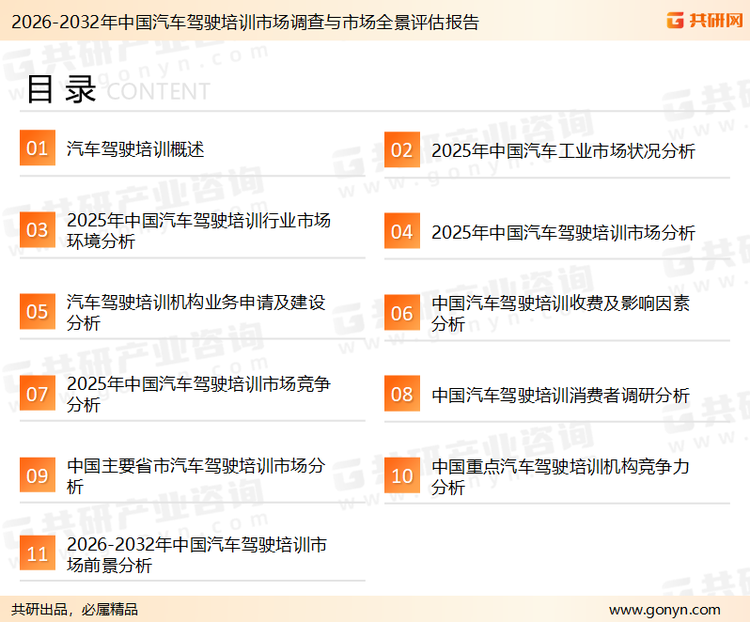The width and height of the screenshot is (750, 622).
Task: Click the orange 05 number badge
Action: tap(37, 311)
